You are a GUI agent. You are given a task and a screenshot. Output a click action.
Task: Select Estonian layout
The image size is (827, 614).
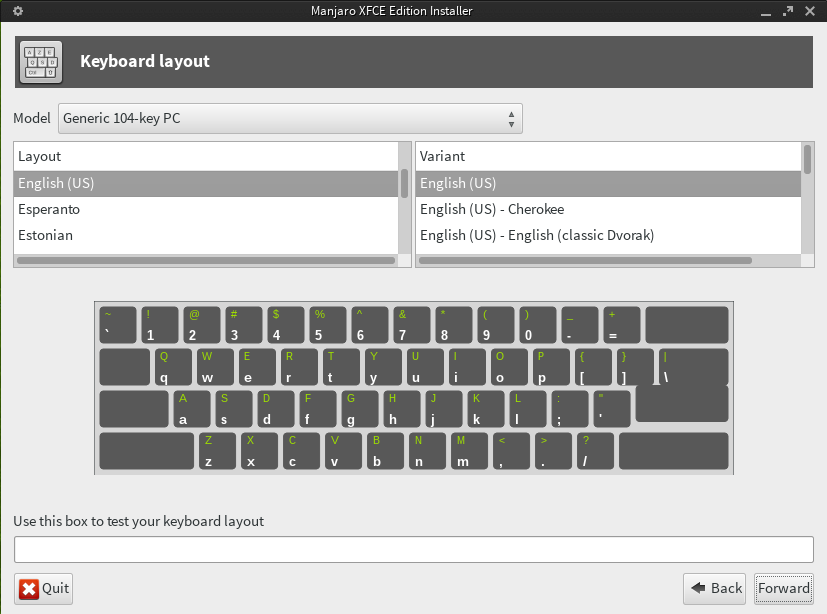[x=206, y=235]
